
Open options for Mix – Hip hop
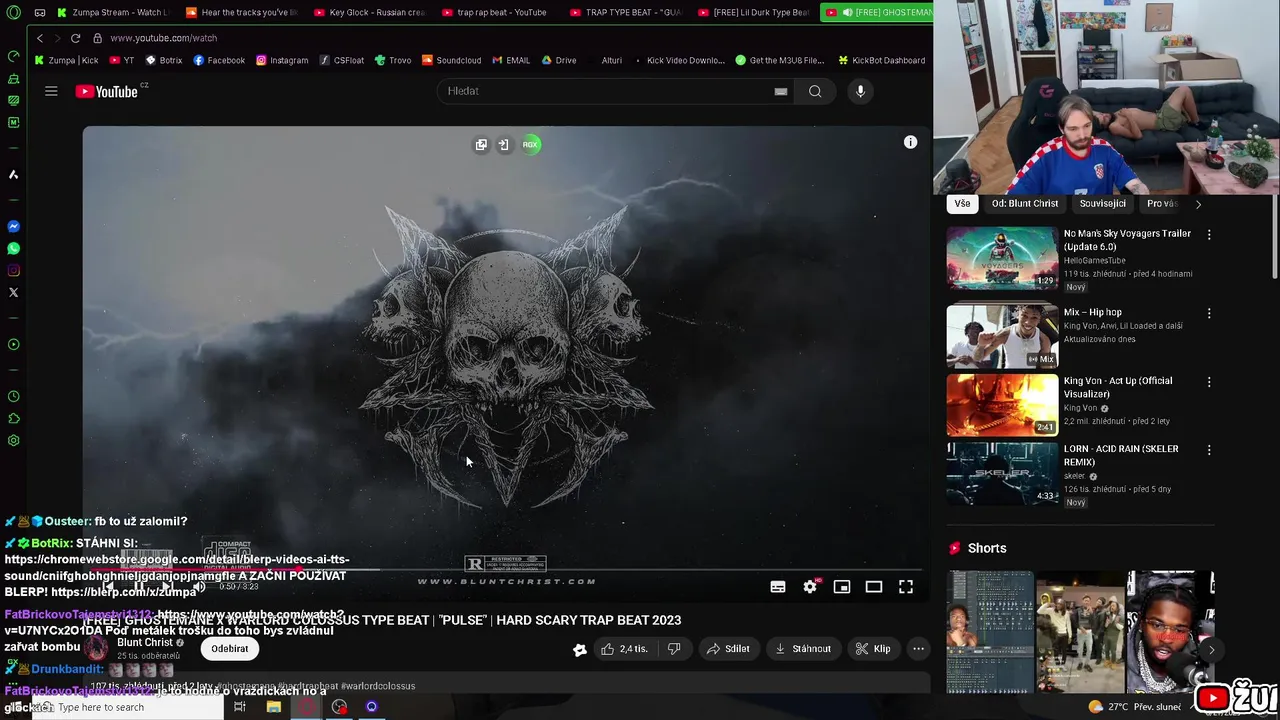1209,313
